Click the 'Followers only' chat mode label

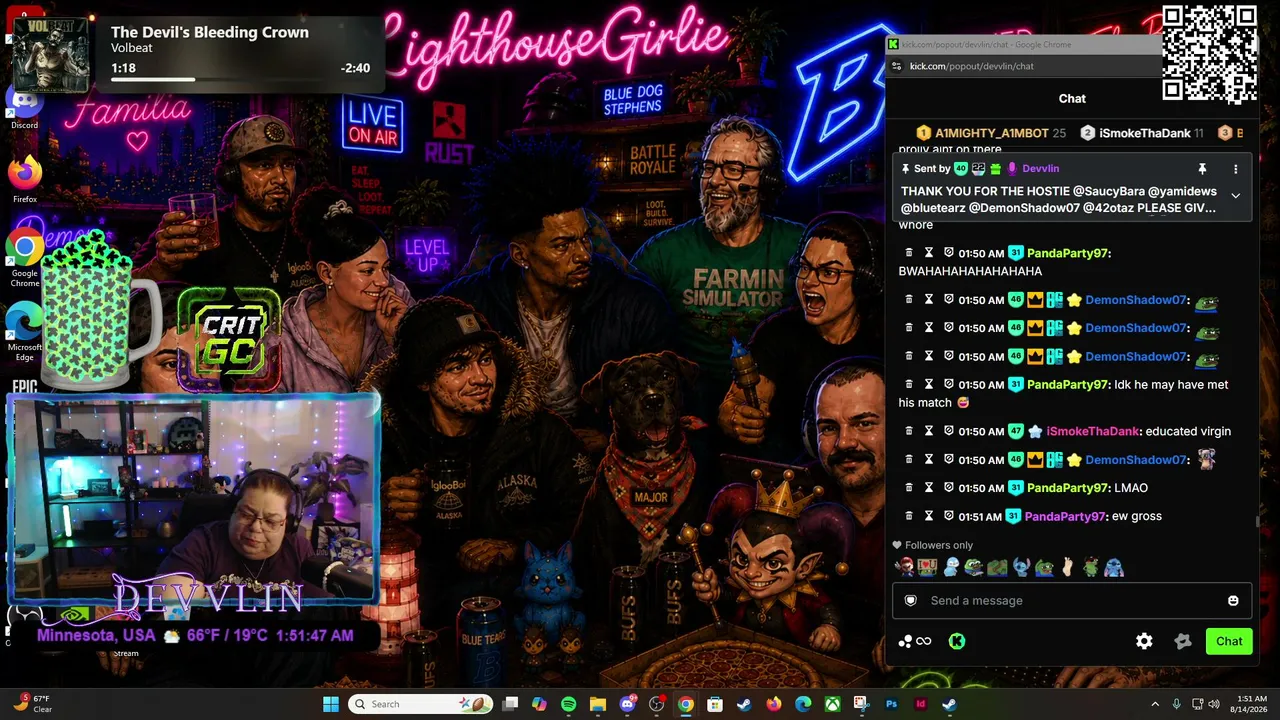click(x=938, y=545)
